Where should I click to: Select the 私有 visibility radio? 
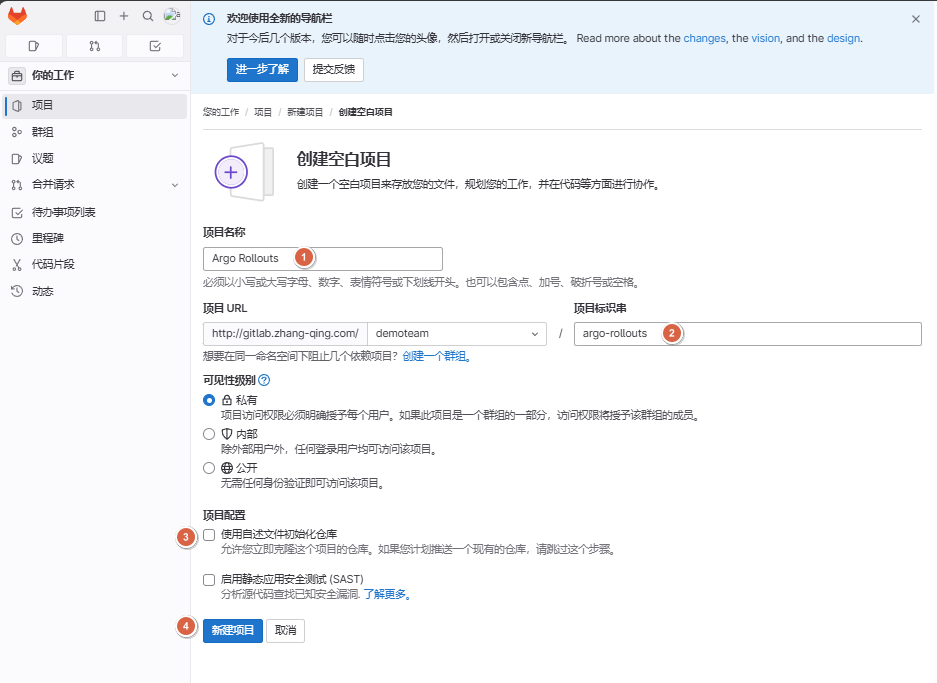tap(209, 400)
